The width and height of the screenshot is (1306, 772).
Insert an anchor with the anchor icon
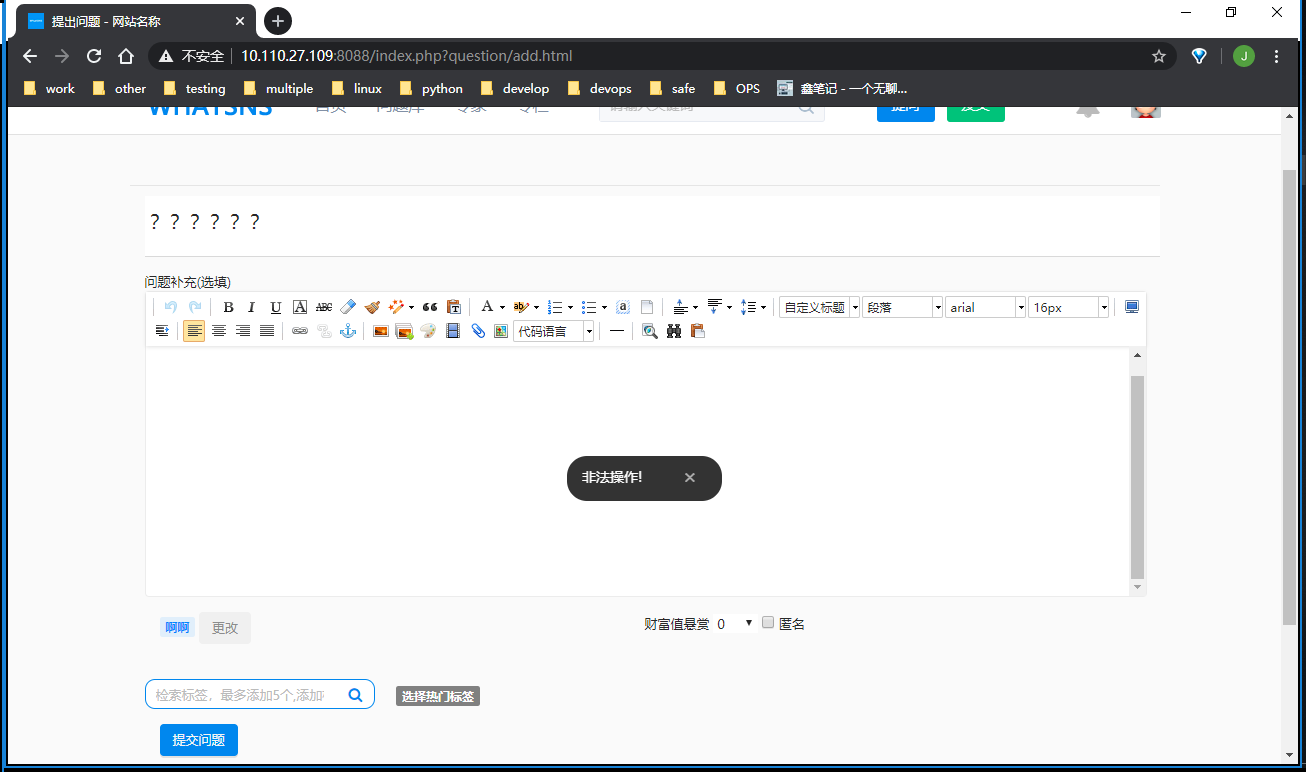348,331
